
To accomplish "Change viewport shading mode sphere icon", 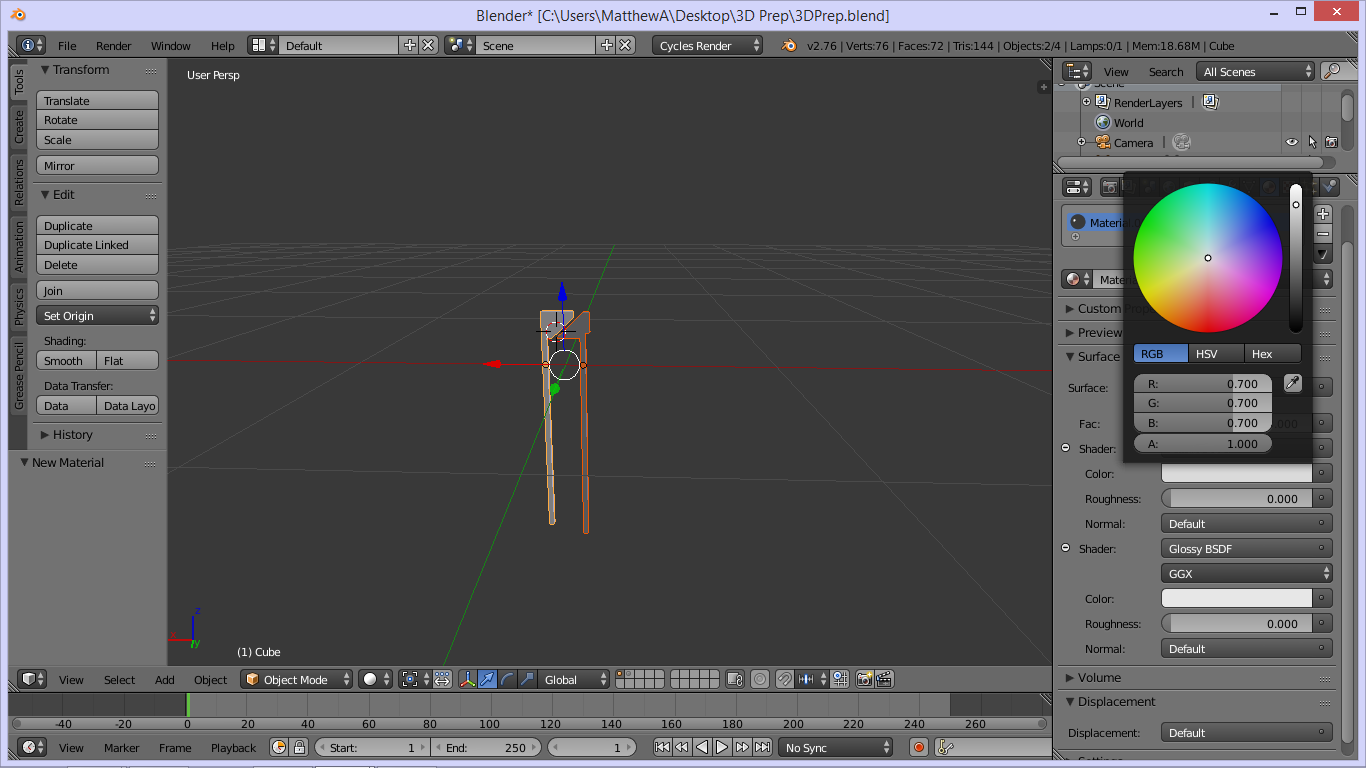I will point(375,679).
